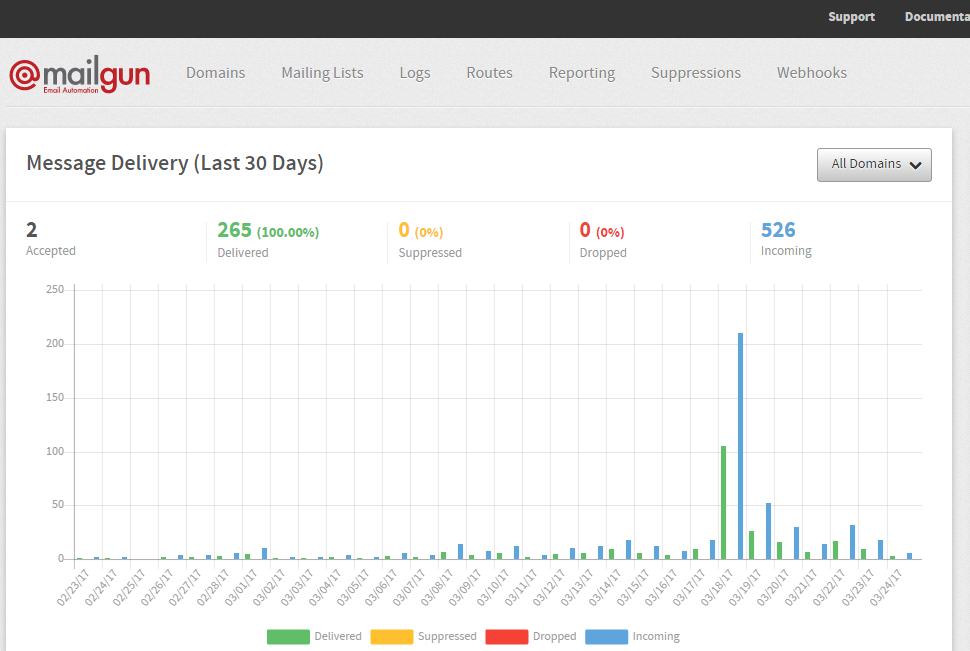Click the tallest blue Incoming bar
The width and height of the screenshot is (970, 651).
point(740,446)
